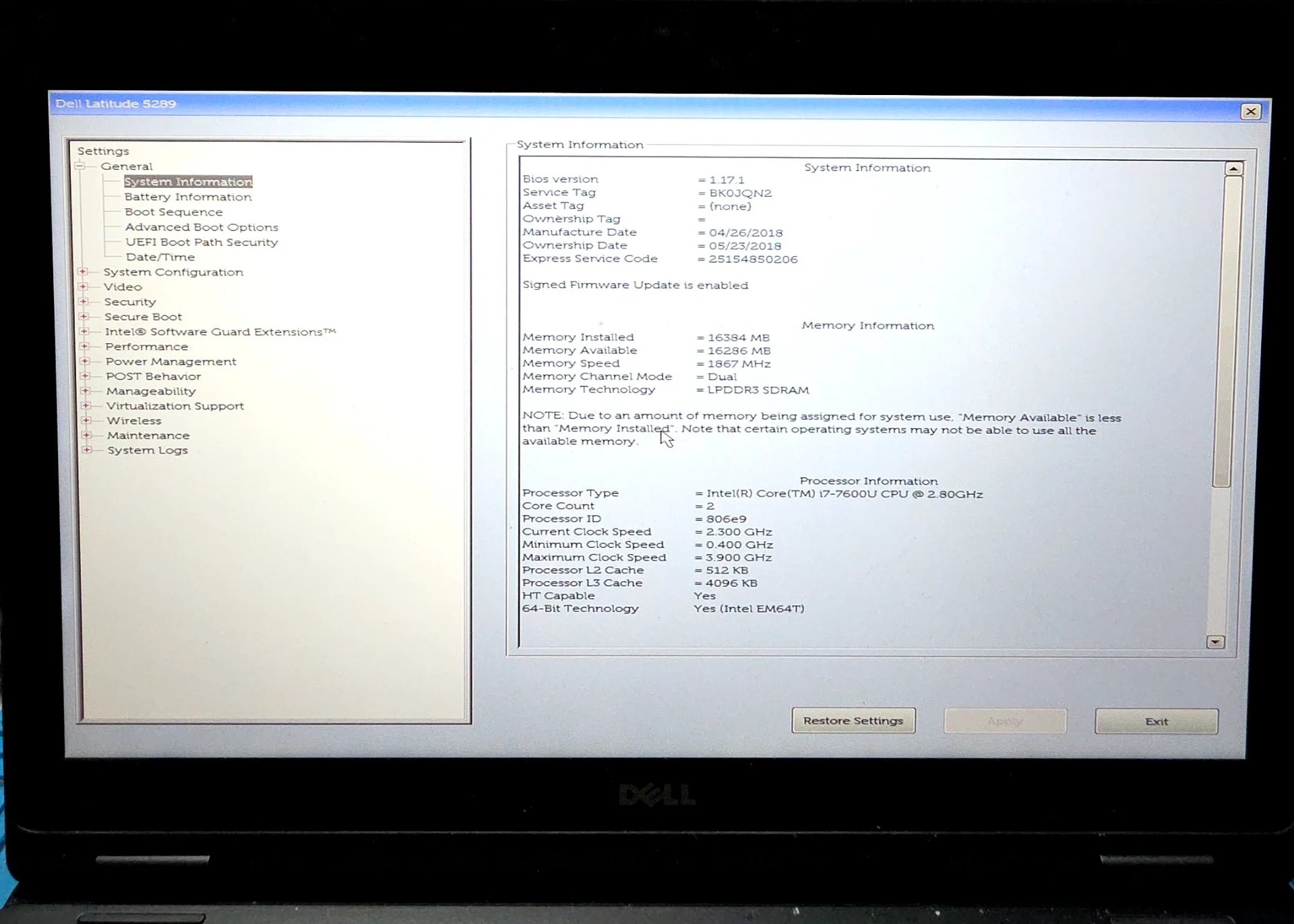Open Date/Time settings
The width and height of the screenshot is (1294, 924).
point(160,257)
